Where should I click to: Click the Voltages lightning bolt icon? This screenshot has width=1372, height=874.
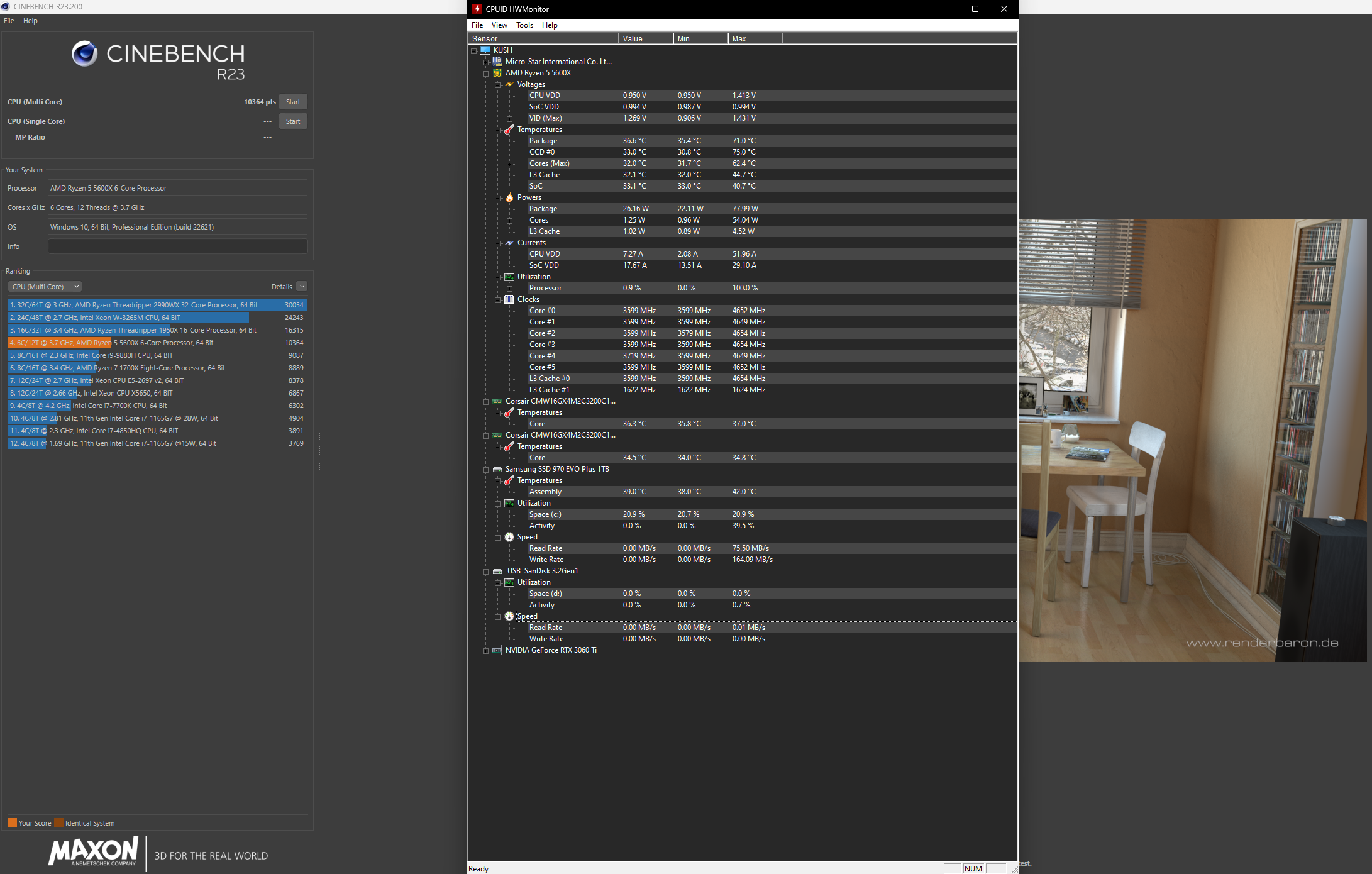[x=509, y=84]
